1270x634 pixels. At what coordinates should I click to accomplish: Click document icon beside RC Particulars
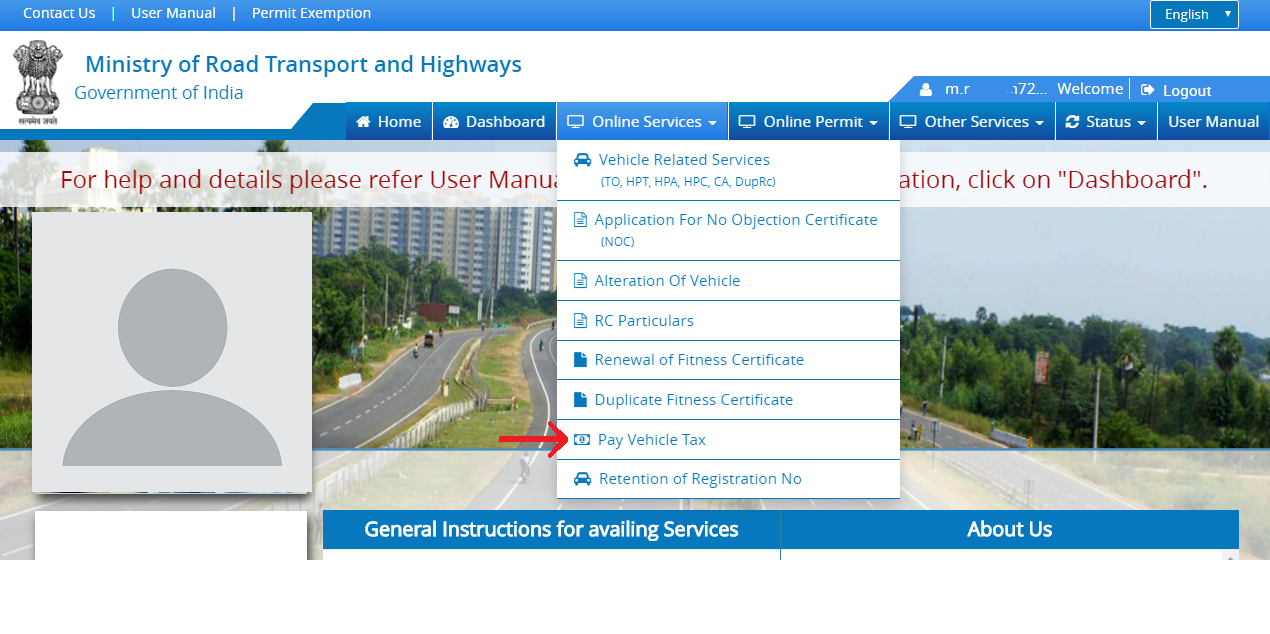(x=580, y=321)
